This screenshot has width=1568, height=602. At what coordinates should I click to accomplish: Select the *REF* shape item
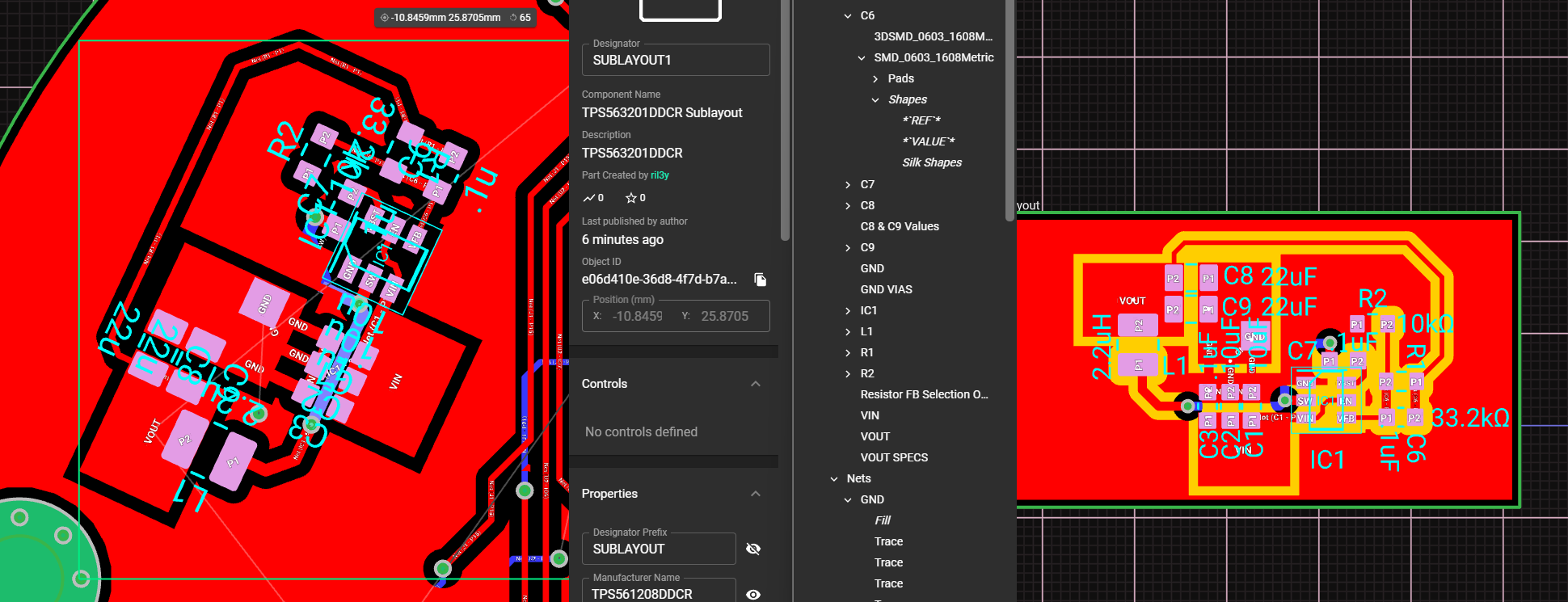(x=921, y=120)
